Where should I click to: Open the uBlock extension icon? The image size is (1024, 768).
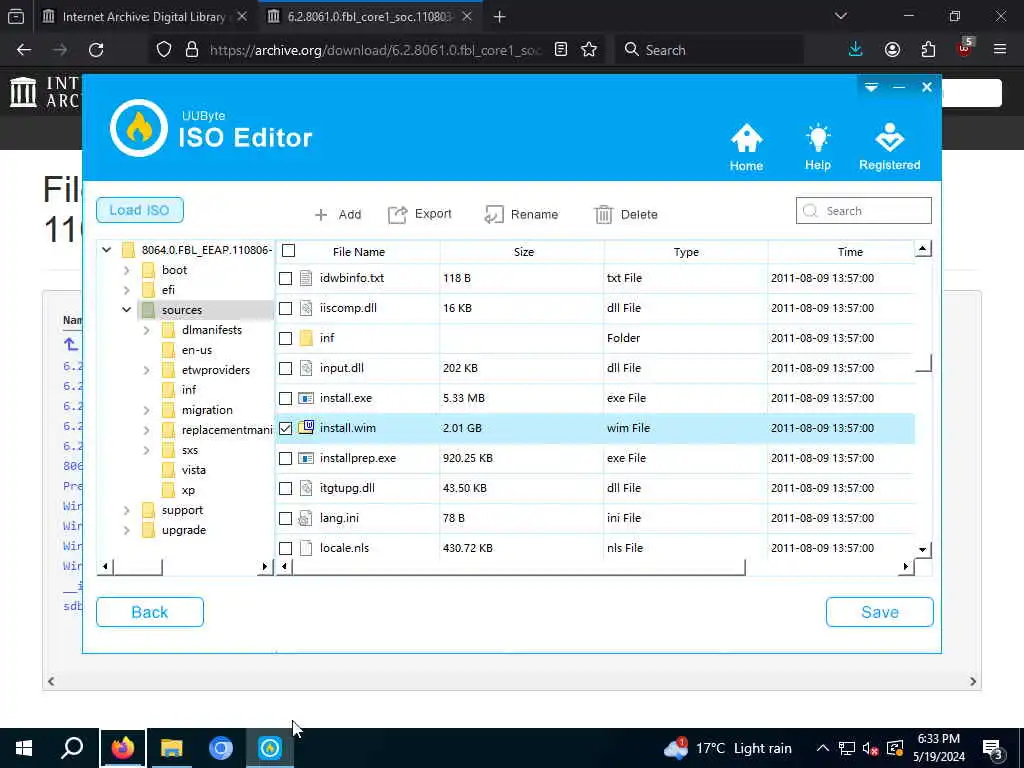tap(965, 48)
